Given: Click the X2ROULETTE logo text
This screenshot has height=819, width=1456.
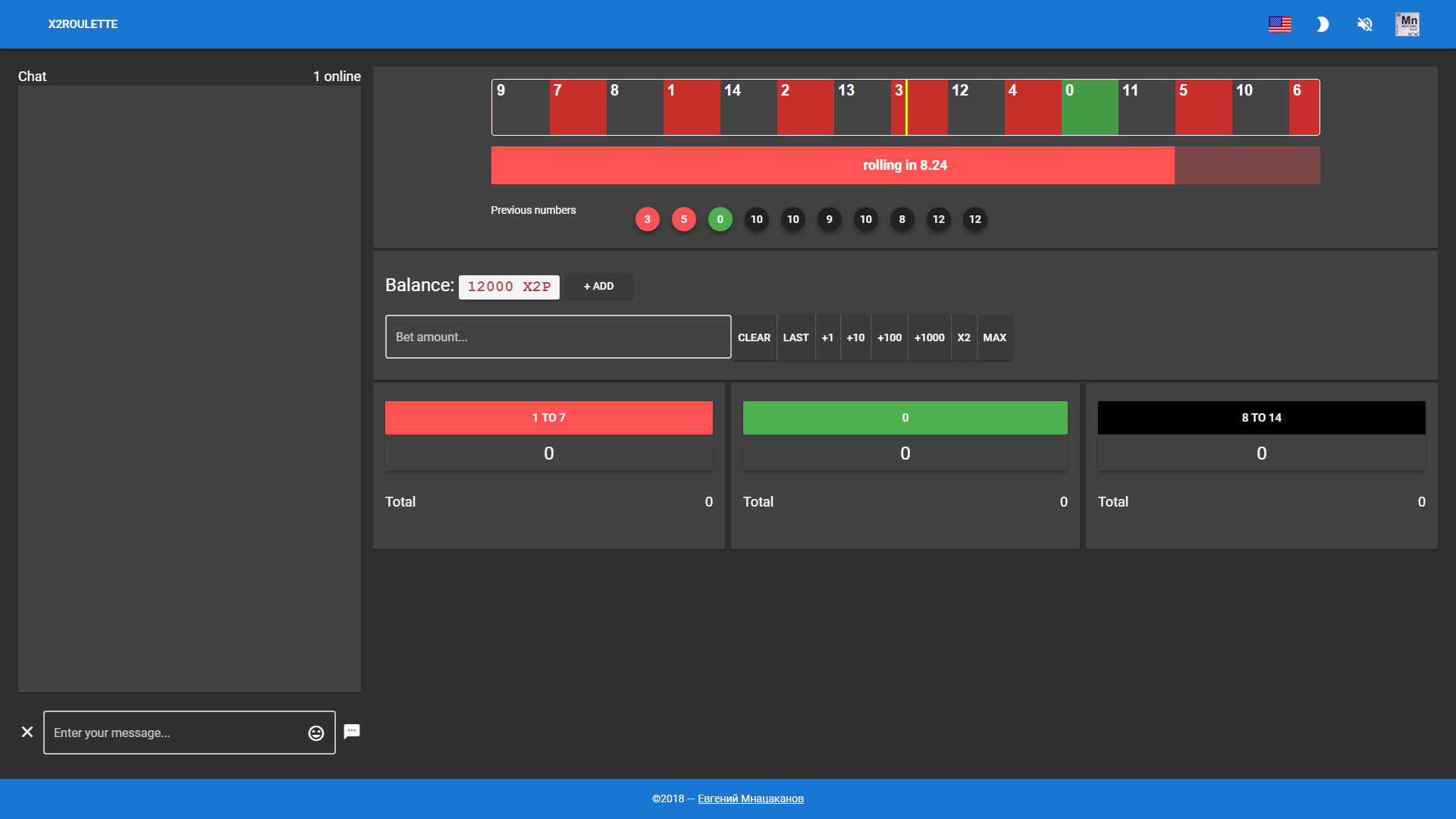Looking at the screenshot, I should click(x=83, y=24).
